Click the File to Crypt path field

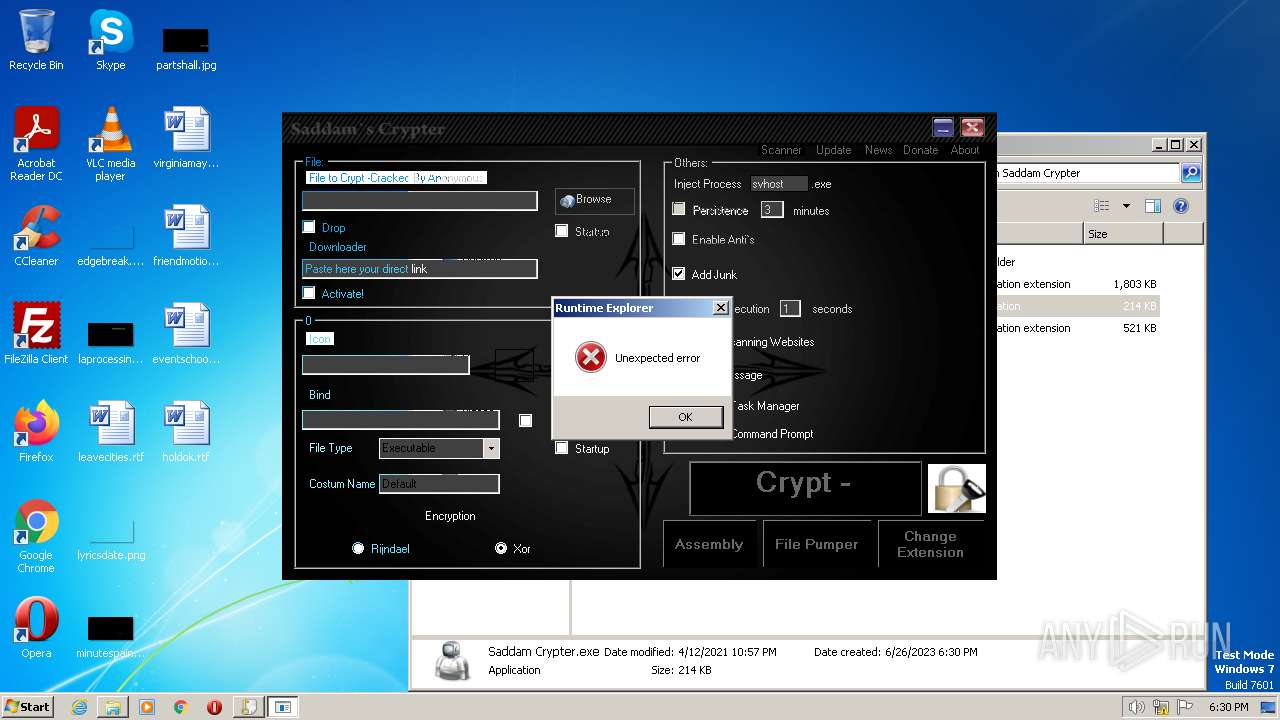[x=420, y=201]
